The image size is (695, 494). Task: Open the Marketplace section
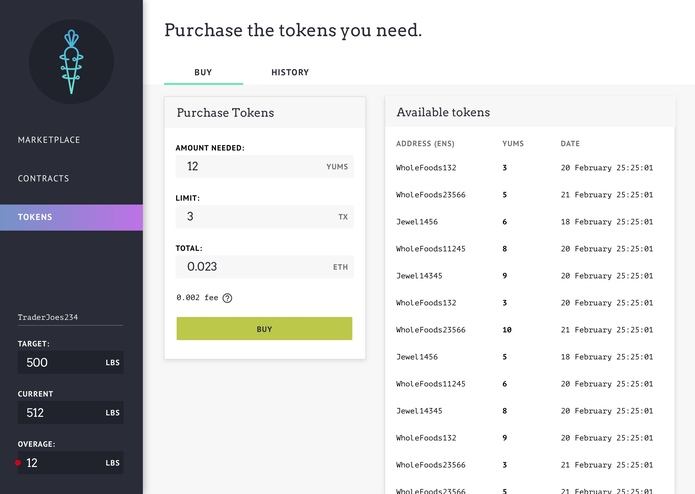point(49,140)
